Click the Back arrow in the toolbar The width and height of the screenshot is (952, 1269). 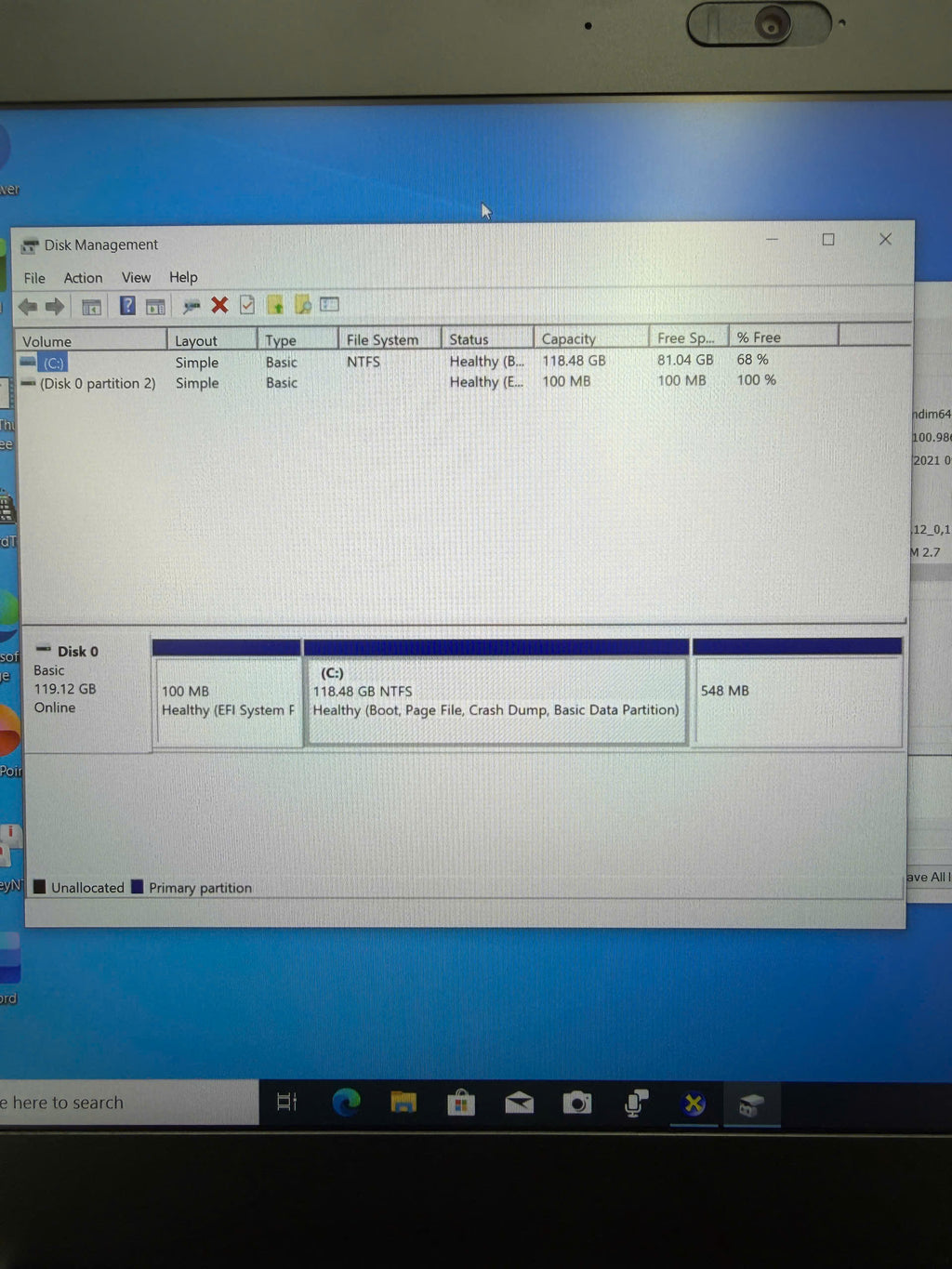pos(28,306)
